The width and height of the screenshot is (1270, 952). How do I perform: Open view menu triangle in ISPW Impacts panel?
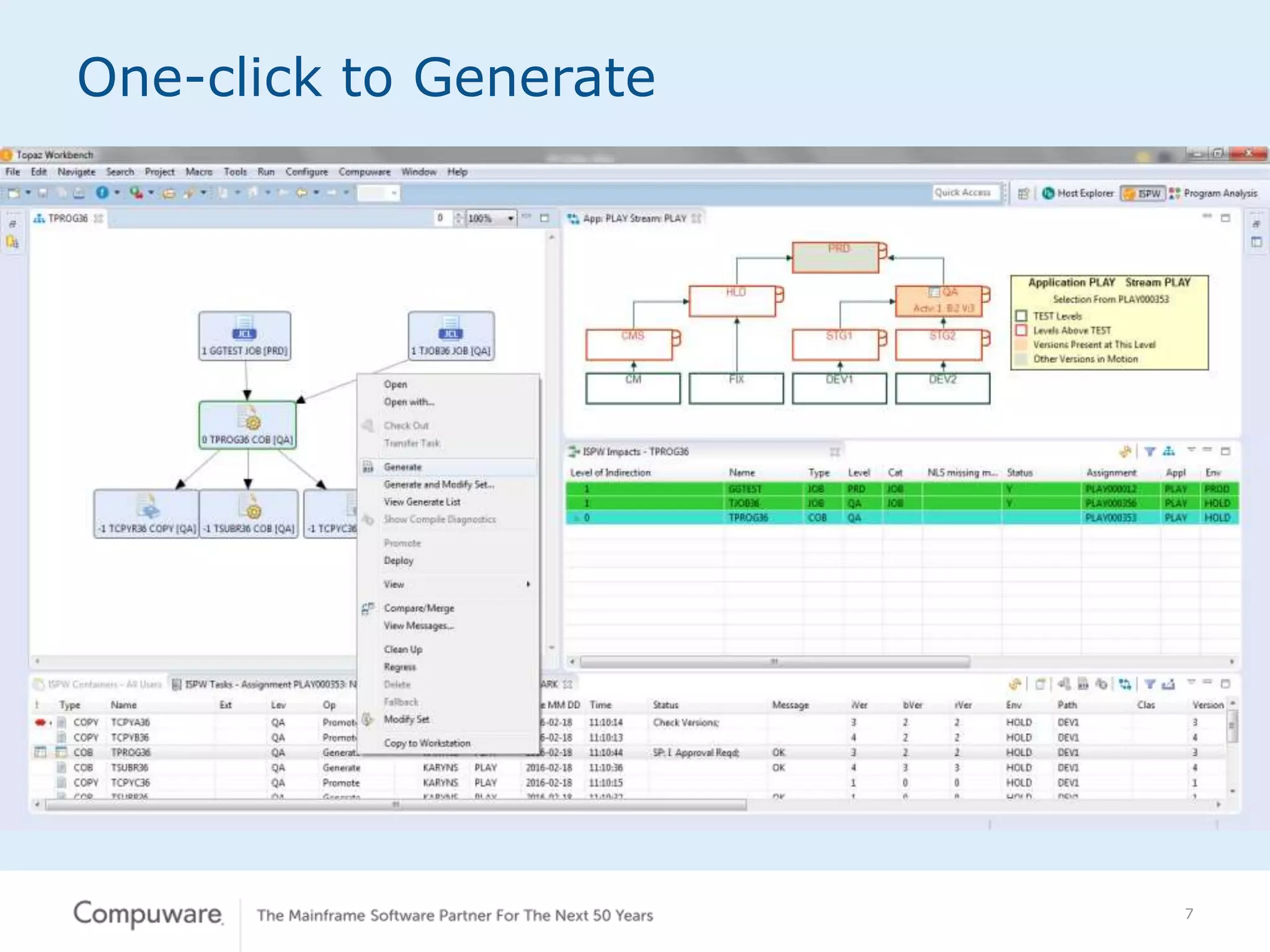point(1191,449)
